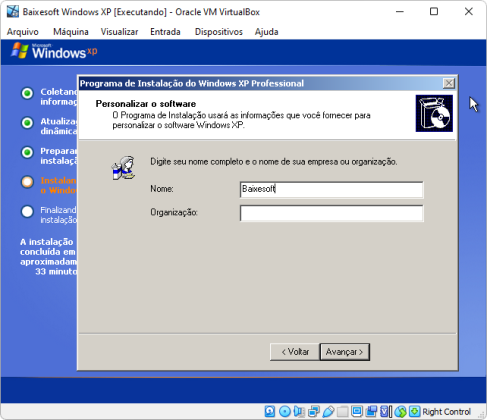Open the Dispositivos menu

click(219, 32)
